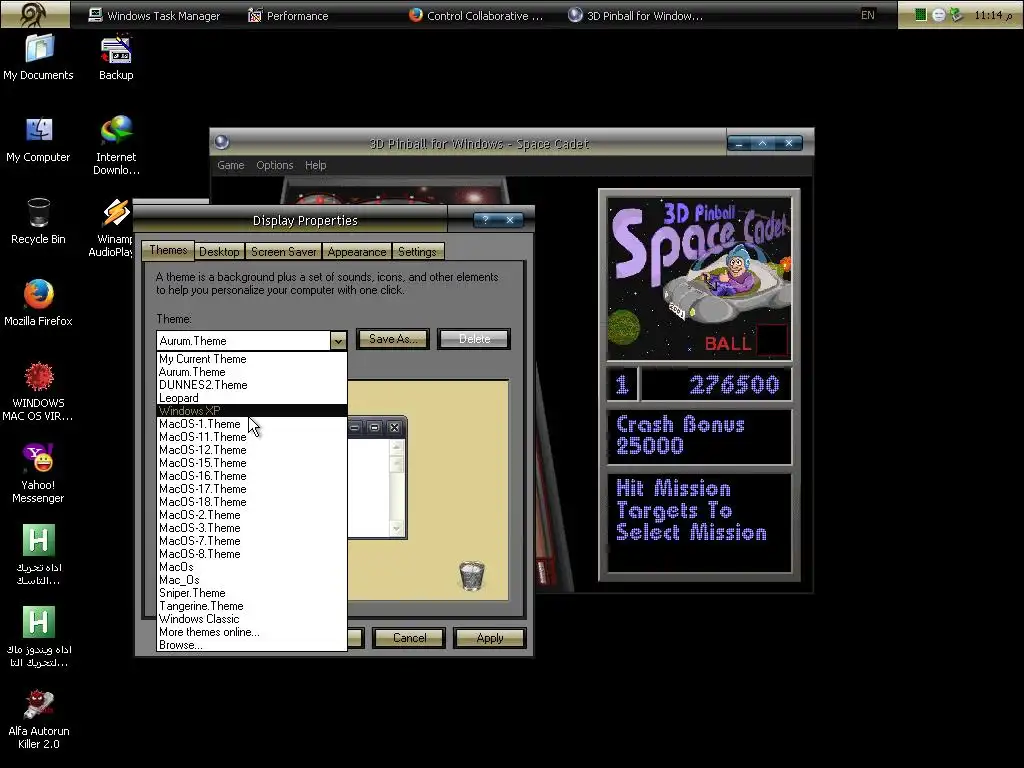Choose MacOS-7.Theme from the list
Image resolution: width=1024 pixels, height=768 pixels.
(x=252, y=541)
